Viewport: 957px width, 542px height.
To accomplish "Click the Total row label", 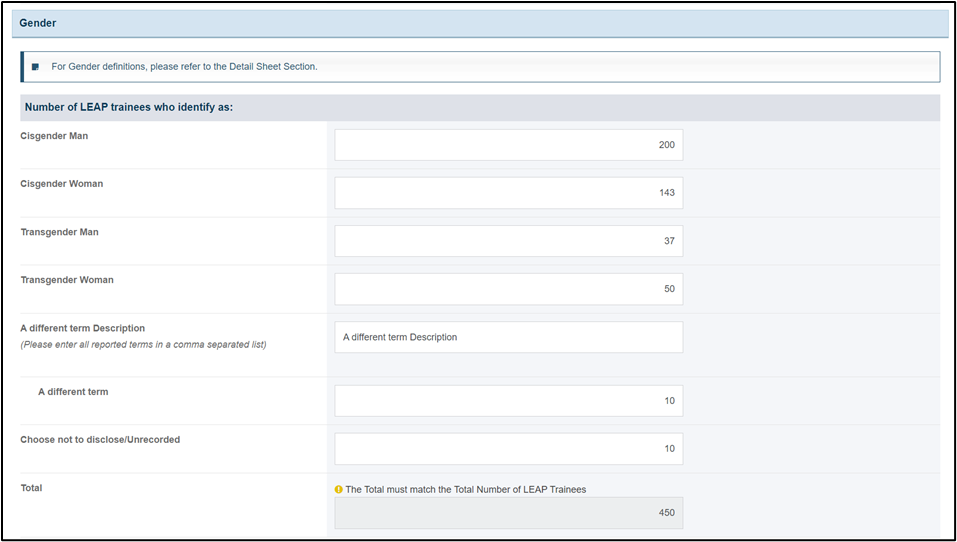I will 31,488.
